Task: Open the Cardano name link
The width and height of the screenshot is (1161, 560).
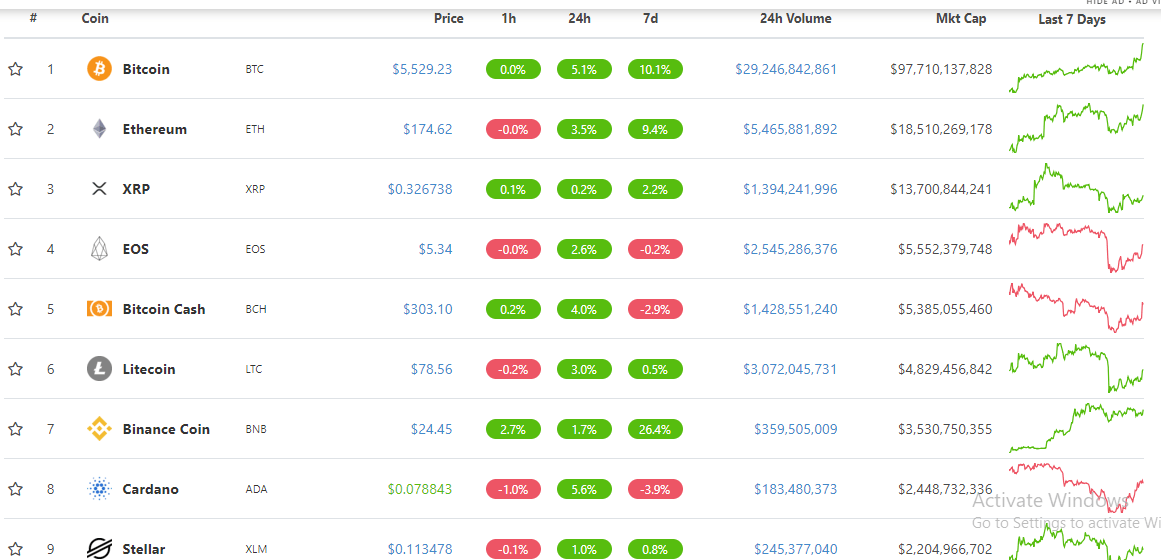Action: (x=150, y=489)
